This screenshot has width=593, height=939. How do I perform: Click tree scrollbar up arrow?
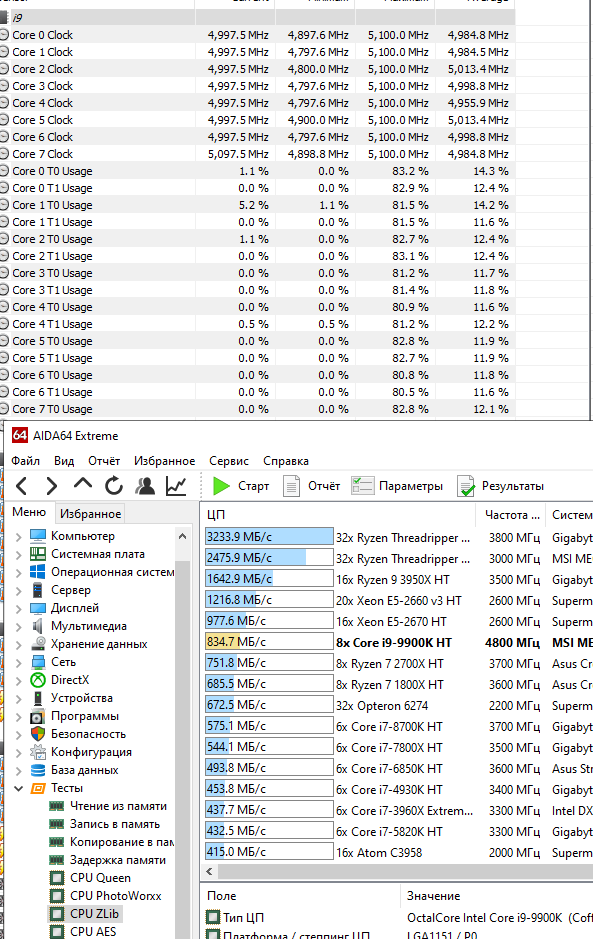[x=182, y=536]
